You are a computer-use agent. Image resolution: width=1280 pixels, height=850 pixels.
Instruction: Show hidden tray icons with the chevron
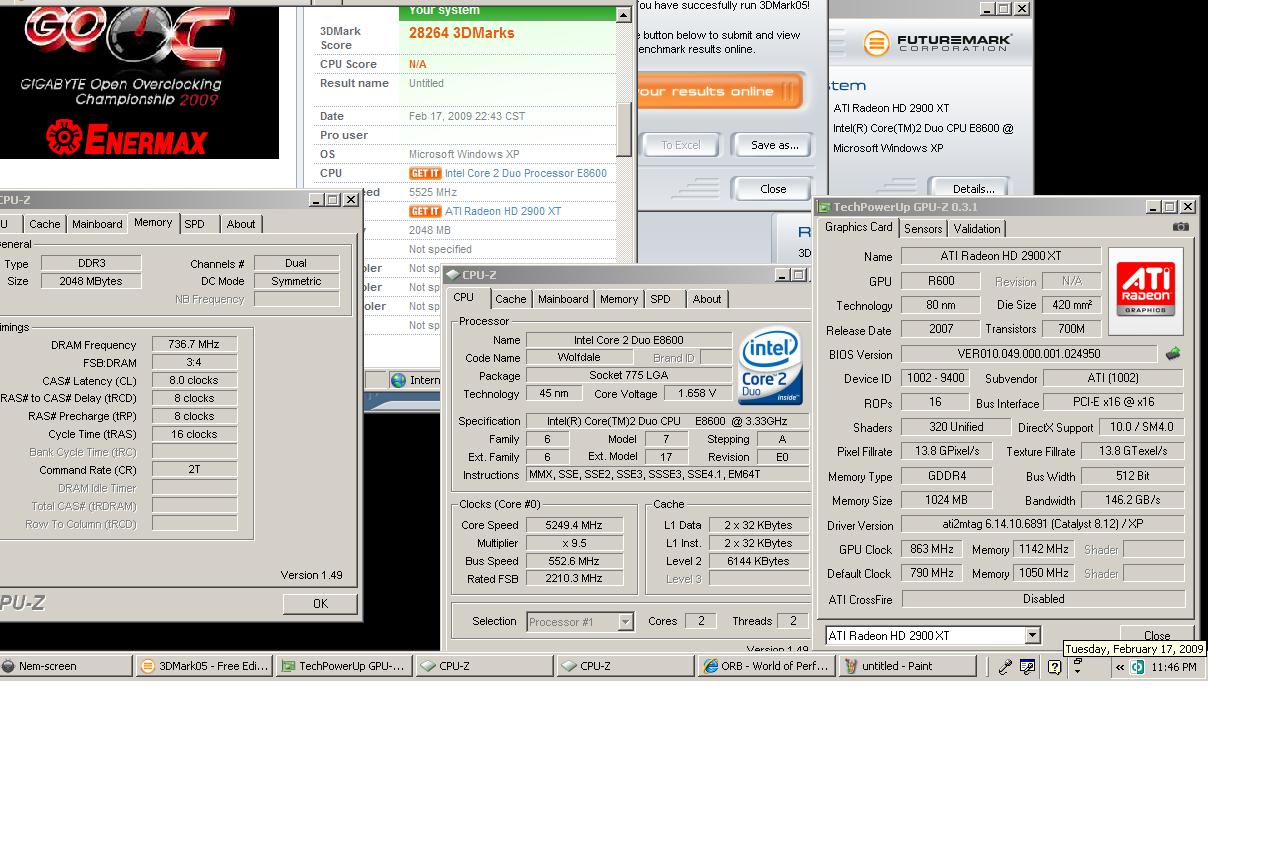[x=1120, y=667]
